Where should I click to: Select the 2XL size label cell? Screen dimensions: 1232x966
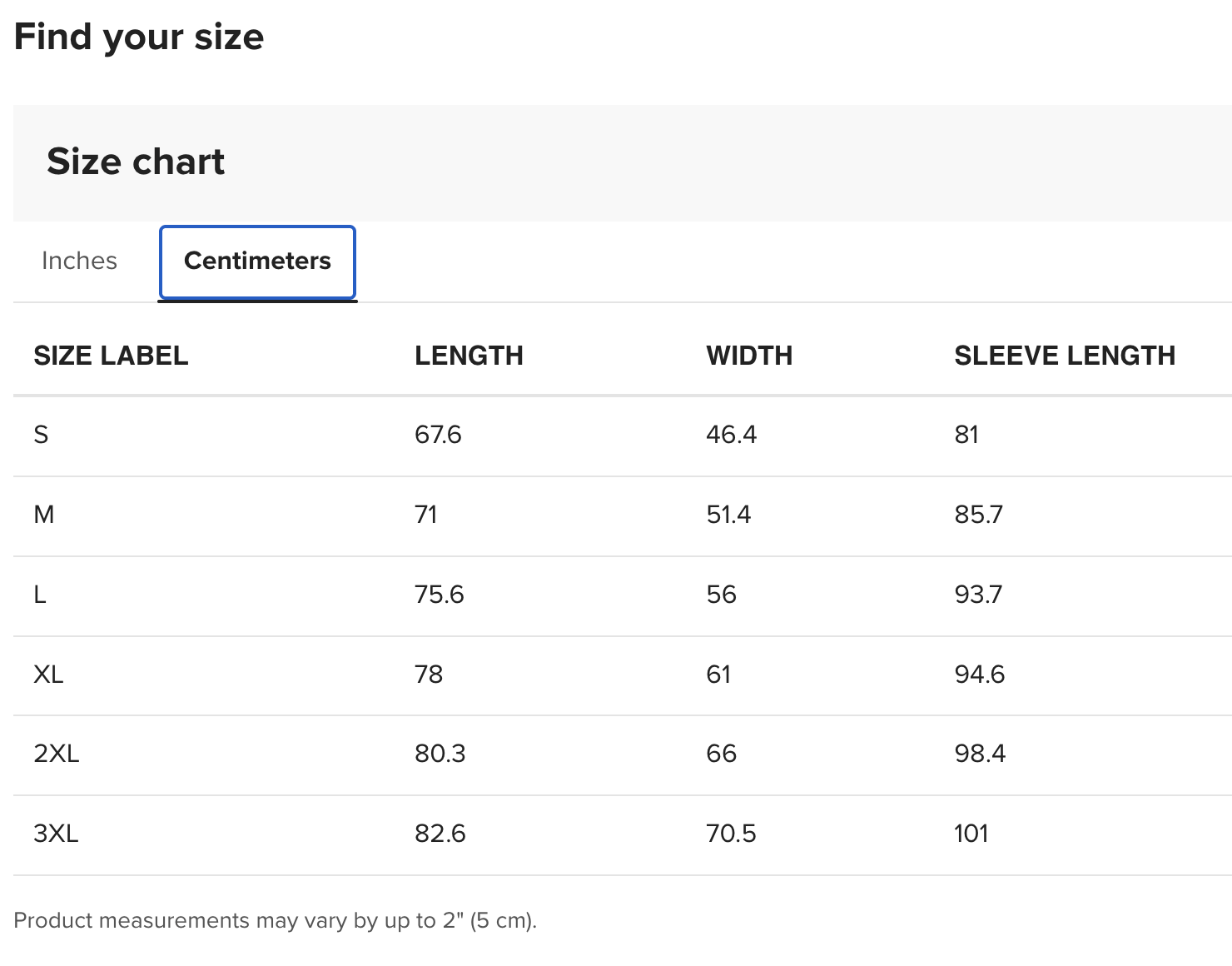coord(57,754)
